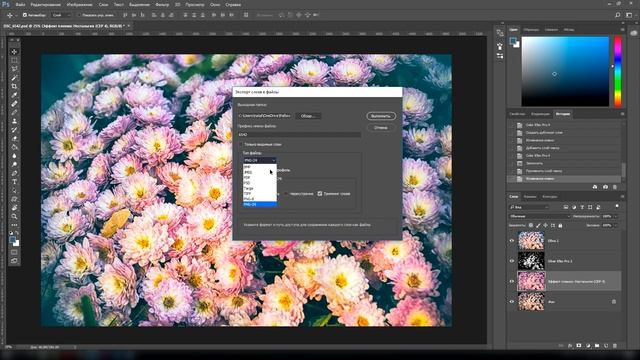Click the Отмена cancel button
Image resolution: width=640 pixels, height=360 pixels.
coord(381,128)
